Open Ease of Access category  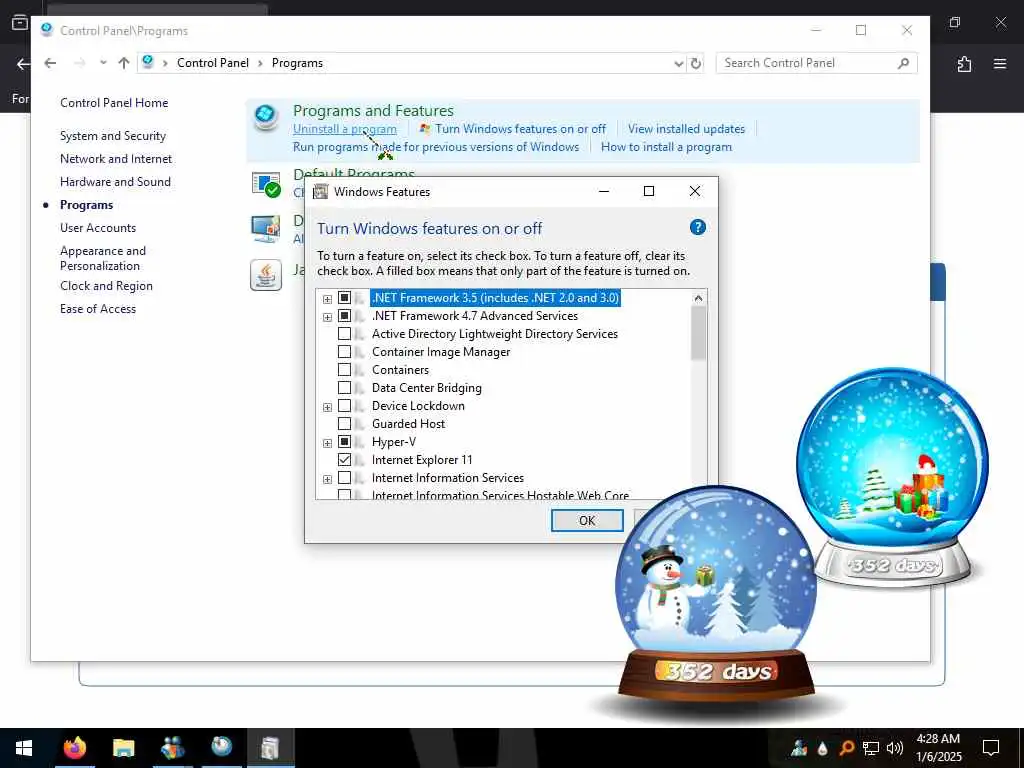98,309
